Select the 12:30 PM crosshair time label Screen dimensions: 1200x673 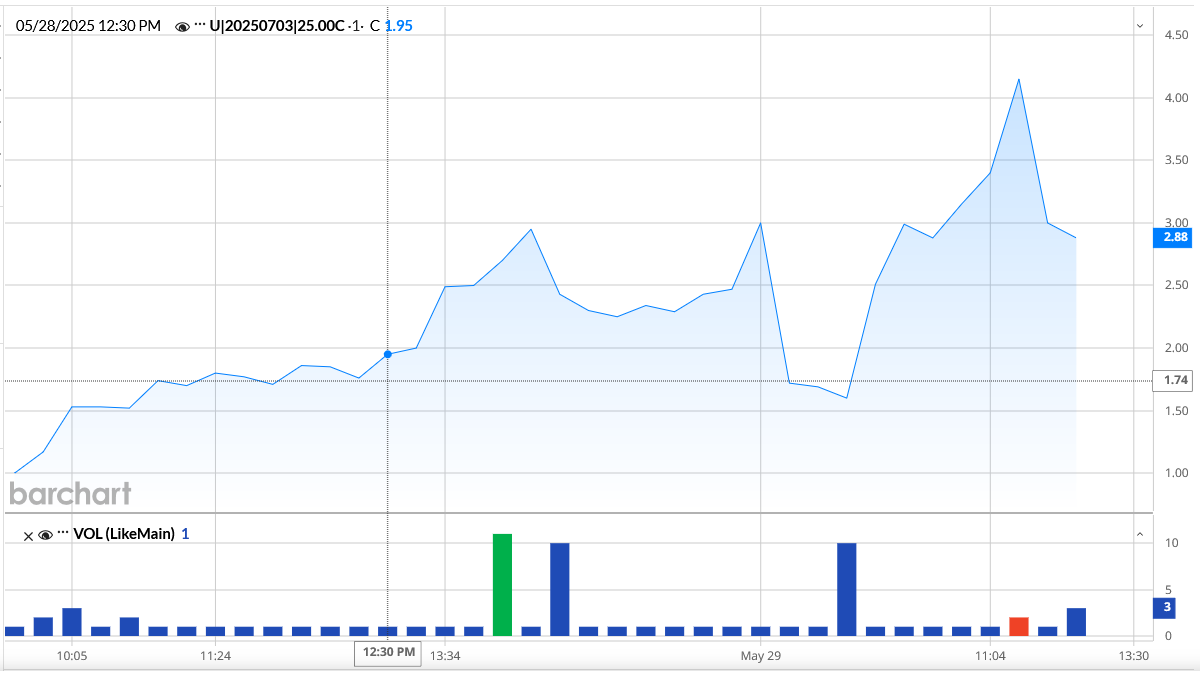tap(388, 653)
